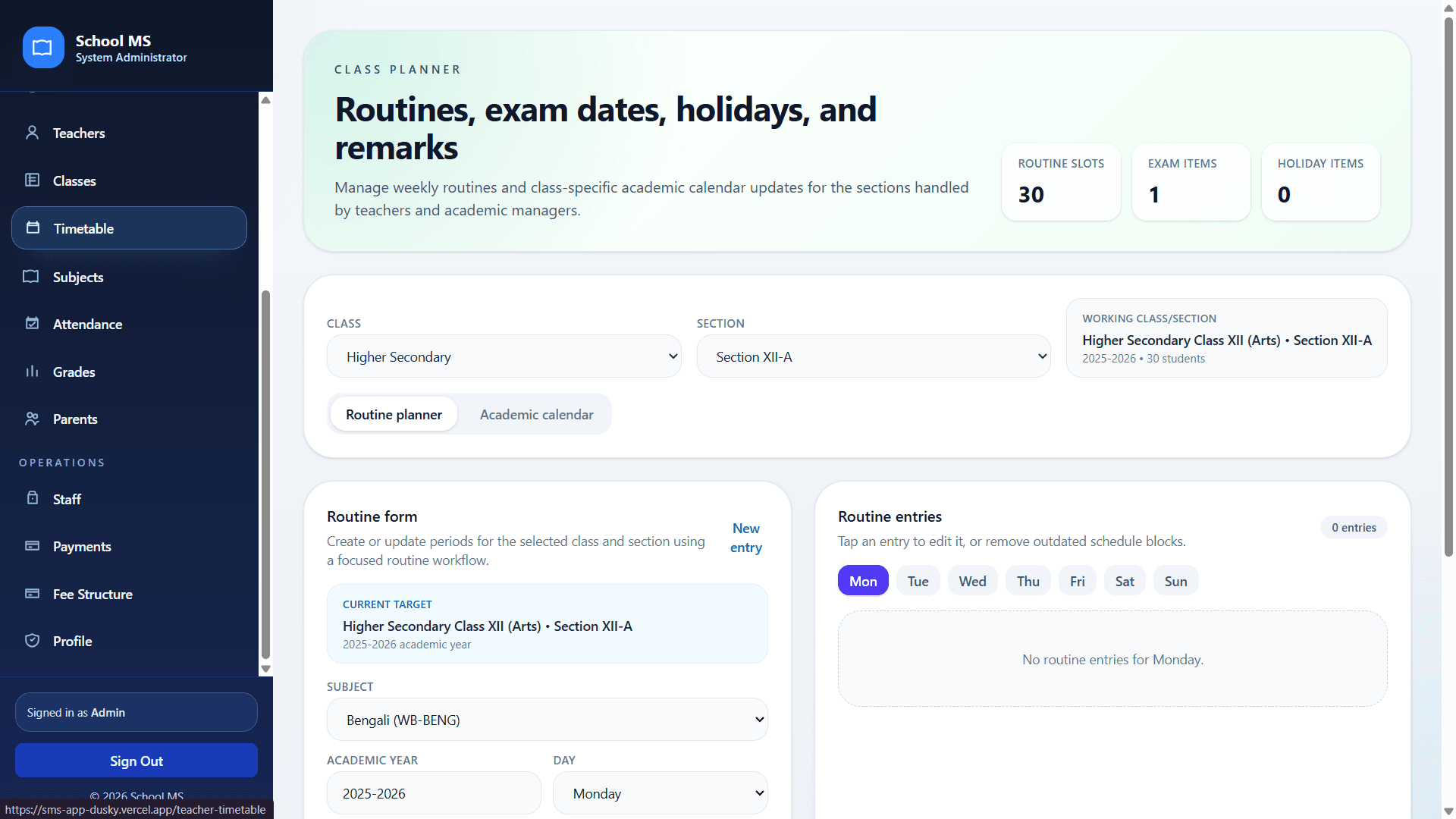Click the page scrollbar thumb
The image size is (1456, 819).
coord(1448,287)
